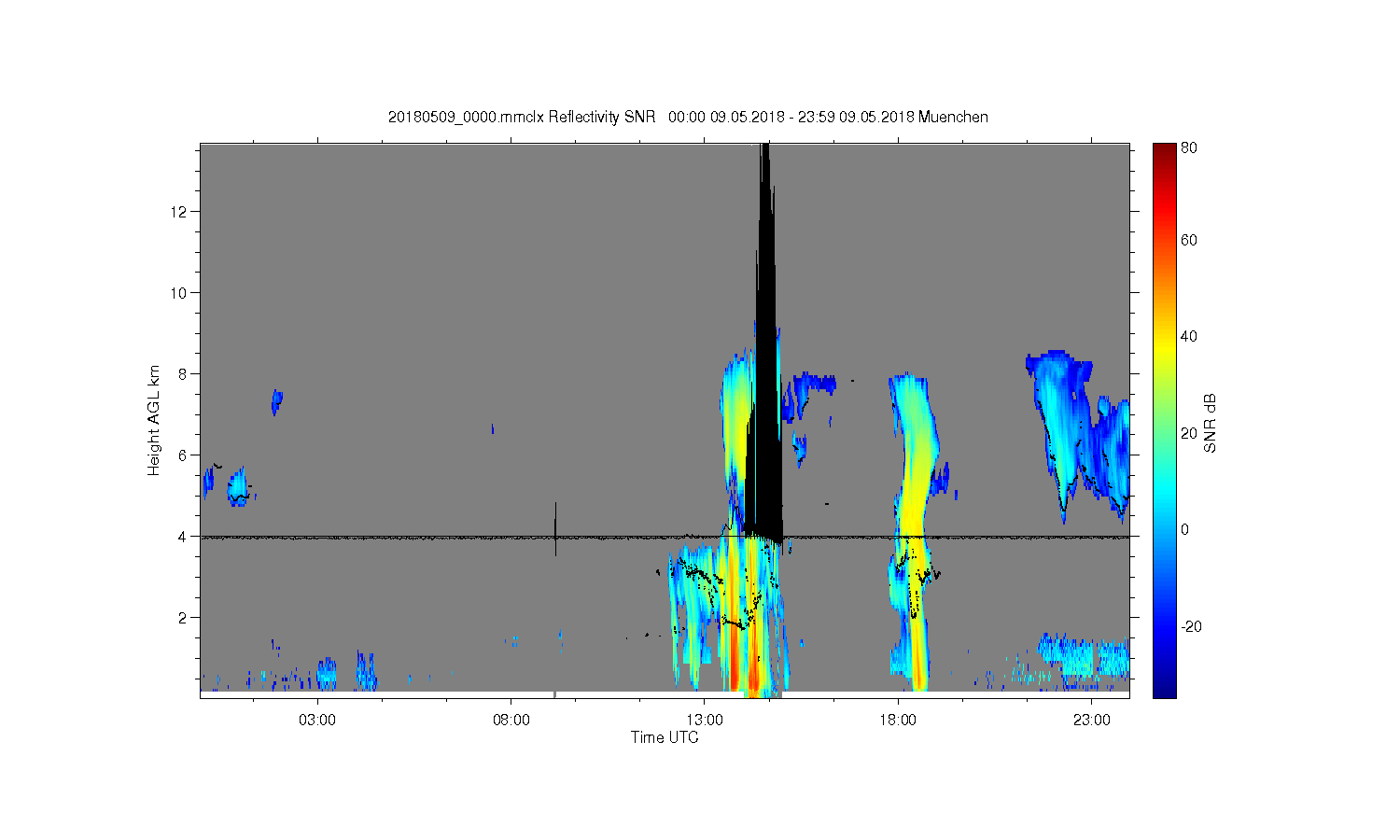Viewport: 1400px width, 840px height.
Task: Click the 18:00 time tick label
Action: pos(898,721)
